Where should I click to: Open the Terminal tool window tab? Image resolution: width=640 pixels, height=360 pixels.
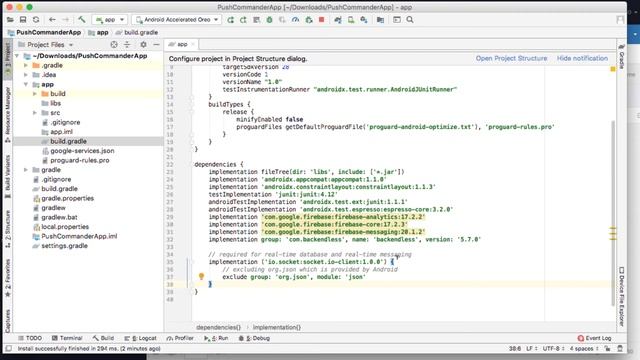coord(67,338)
